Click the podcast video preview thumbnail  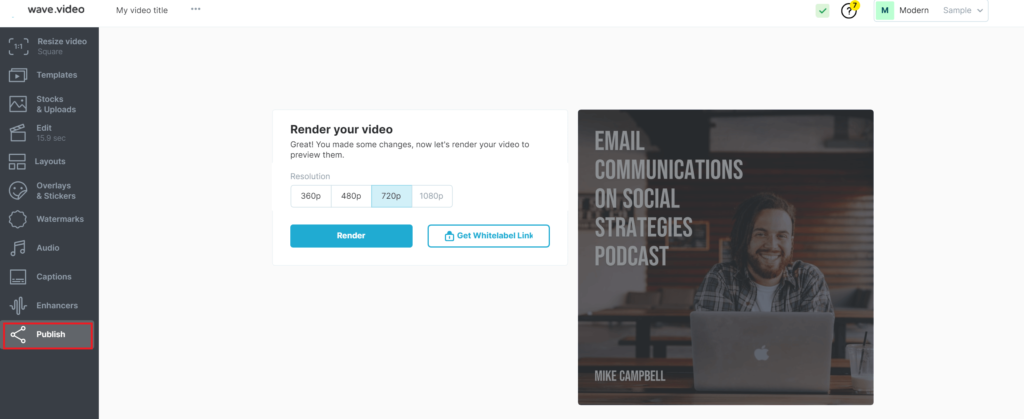tap(726, 257)
